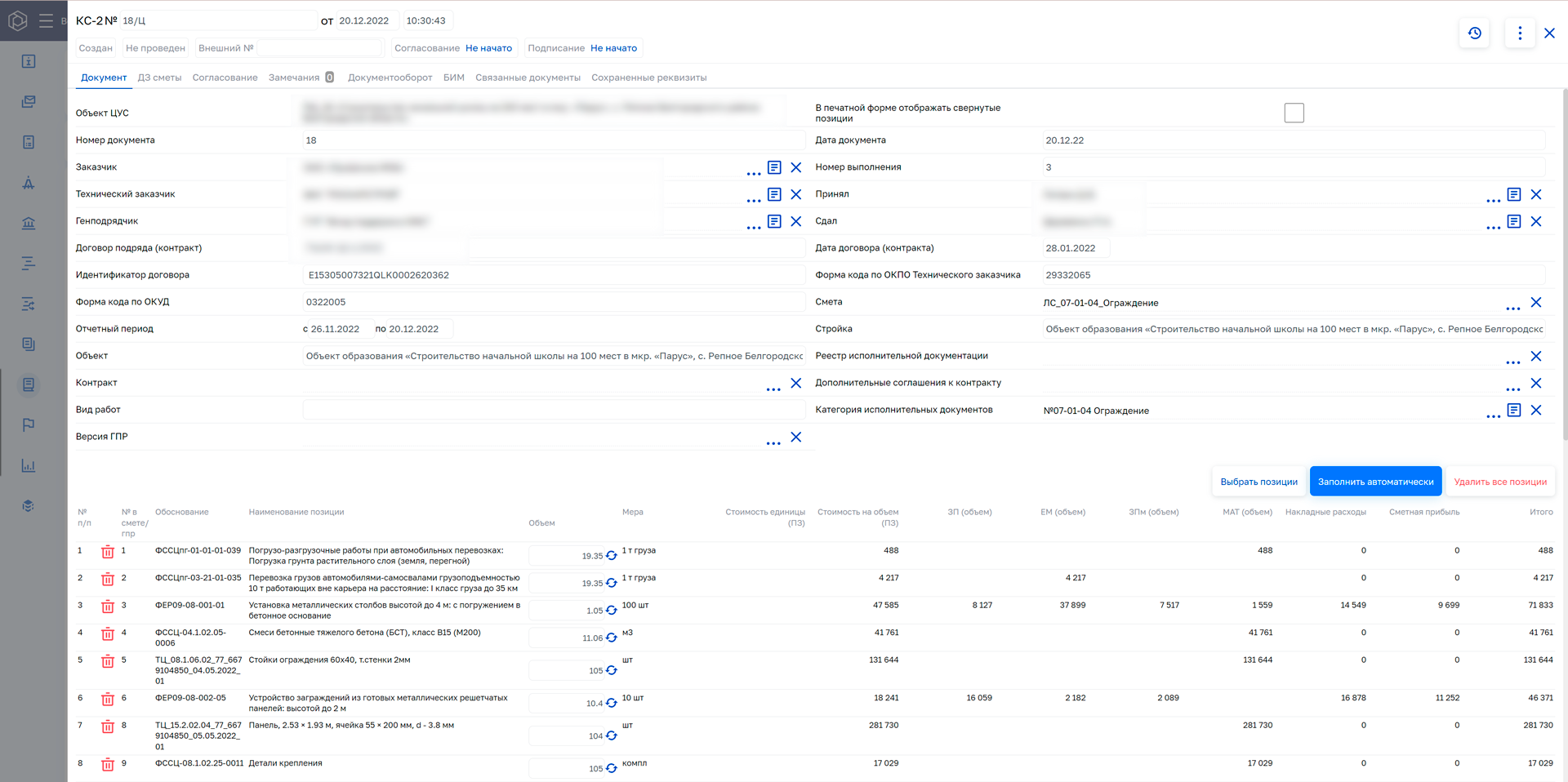Refresh volume for Детали крепления row

click(x=611, y=768)
